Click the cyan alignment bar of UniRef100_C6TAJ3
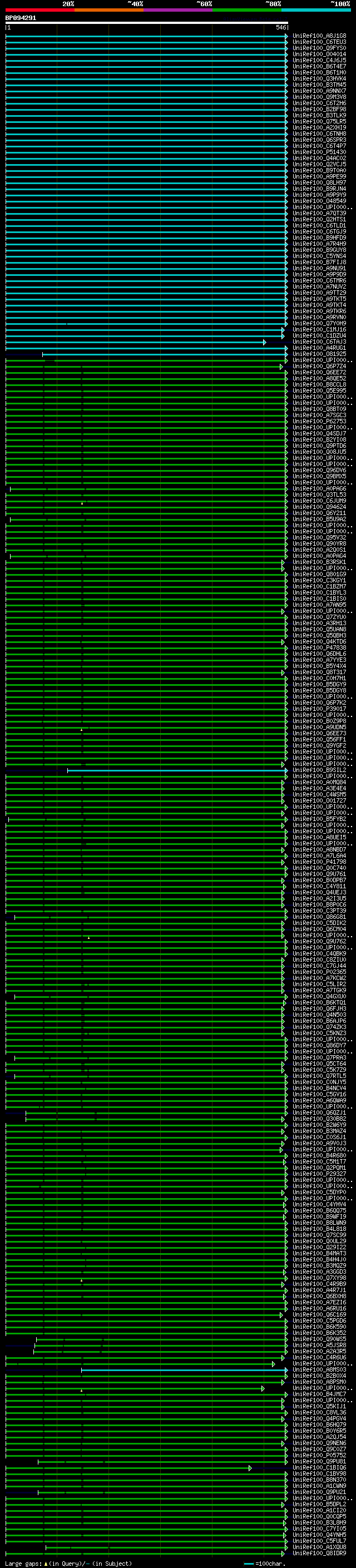The height and width of the screenshot is (1568, 356). pyautogui.click(x=136, y=342)
